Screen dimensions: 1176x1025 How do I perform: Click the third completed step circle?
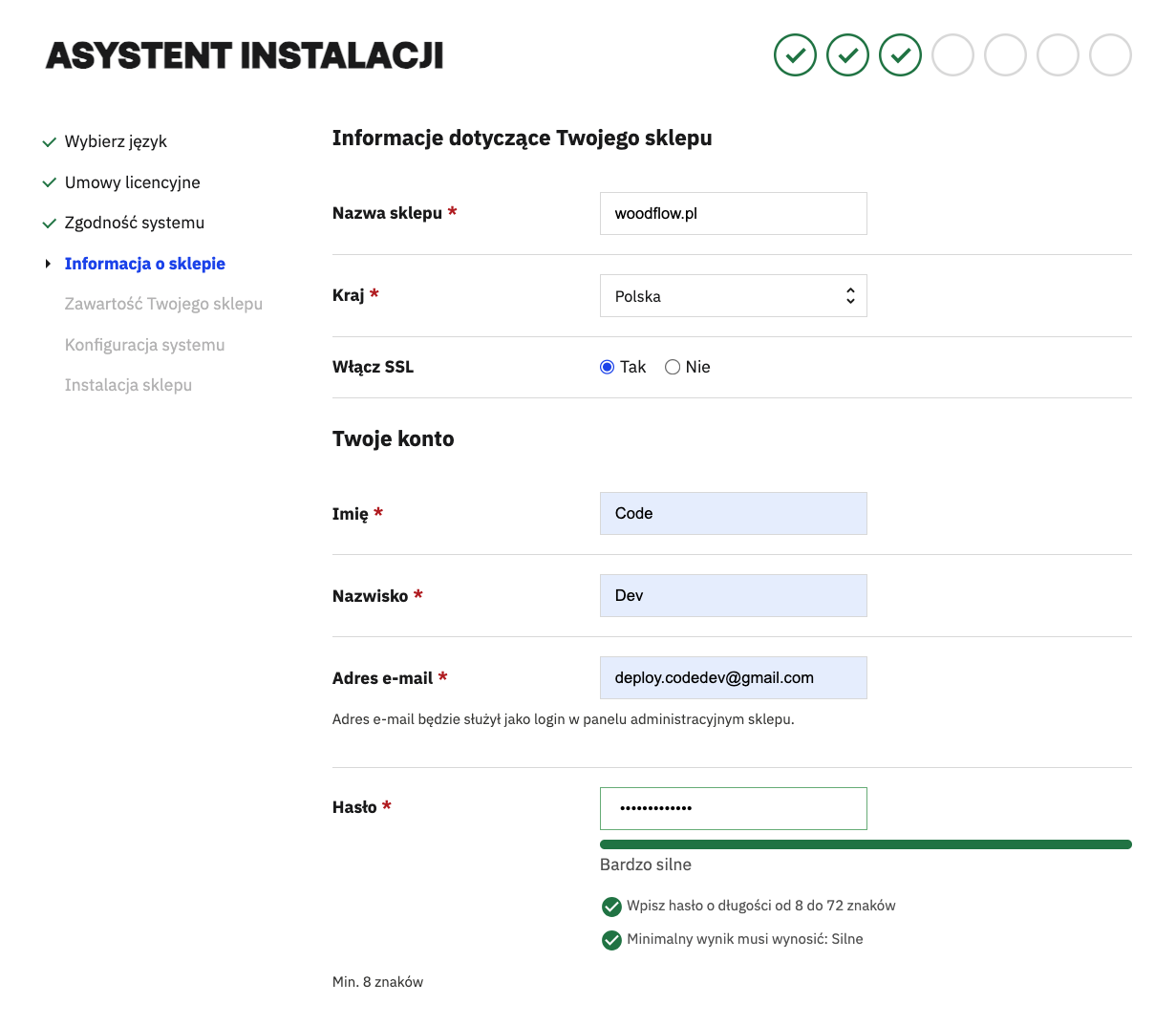point(900,55)
